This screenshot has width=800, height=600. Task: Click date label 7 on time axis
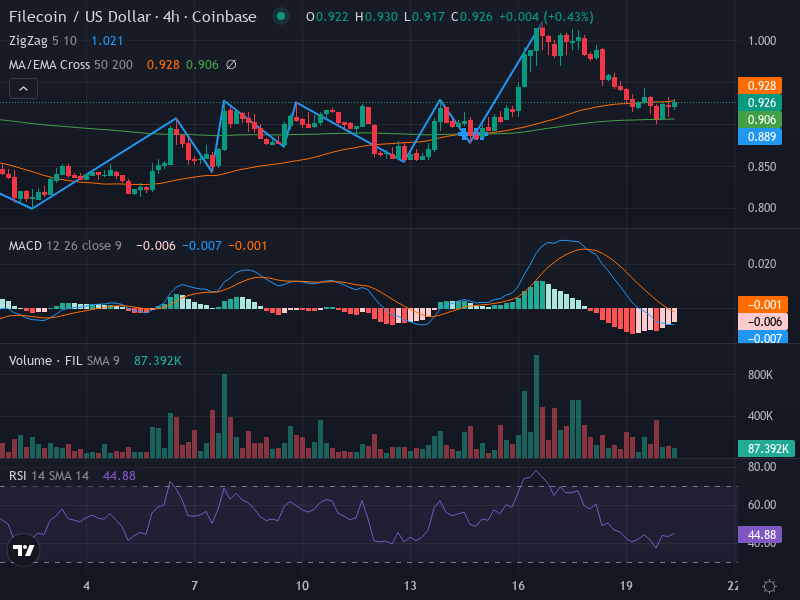(x=194, y=586)
